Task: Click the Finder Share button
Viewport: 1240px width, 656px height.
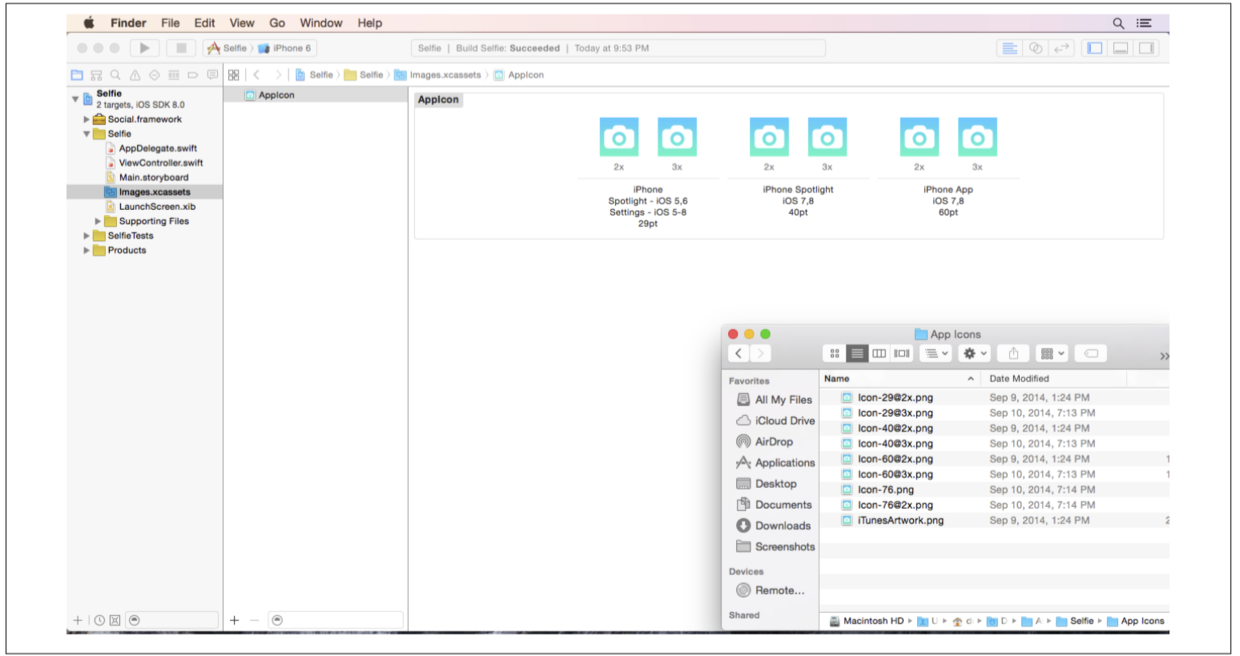Action: (x=1013, y=354)
